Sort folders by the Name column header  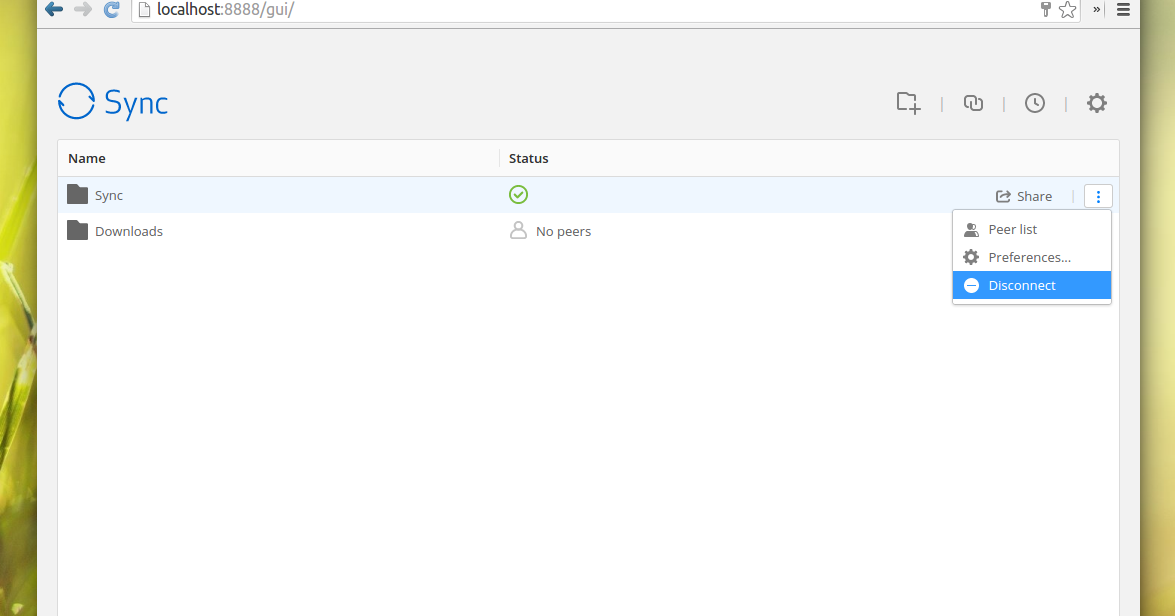pyautogui.click(x=86, y=158)
